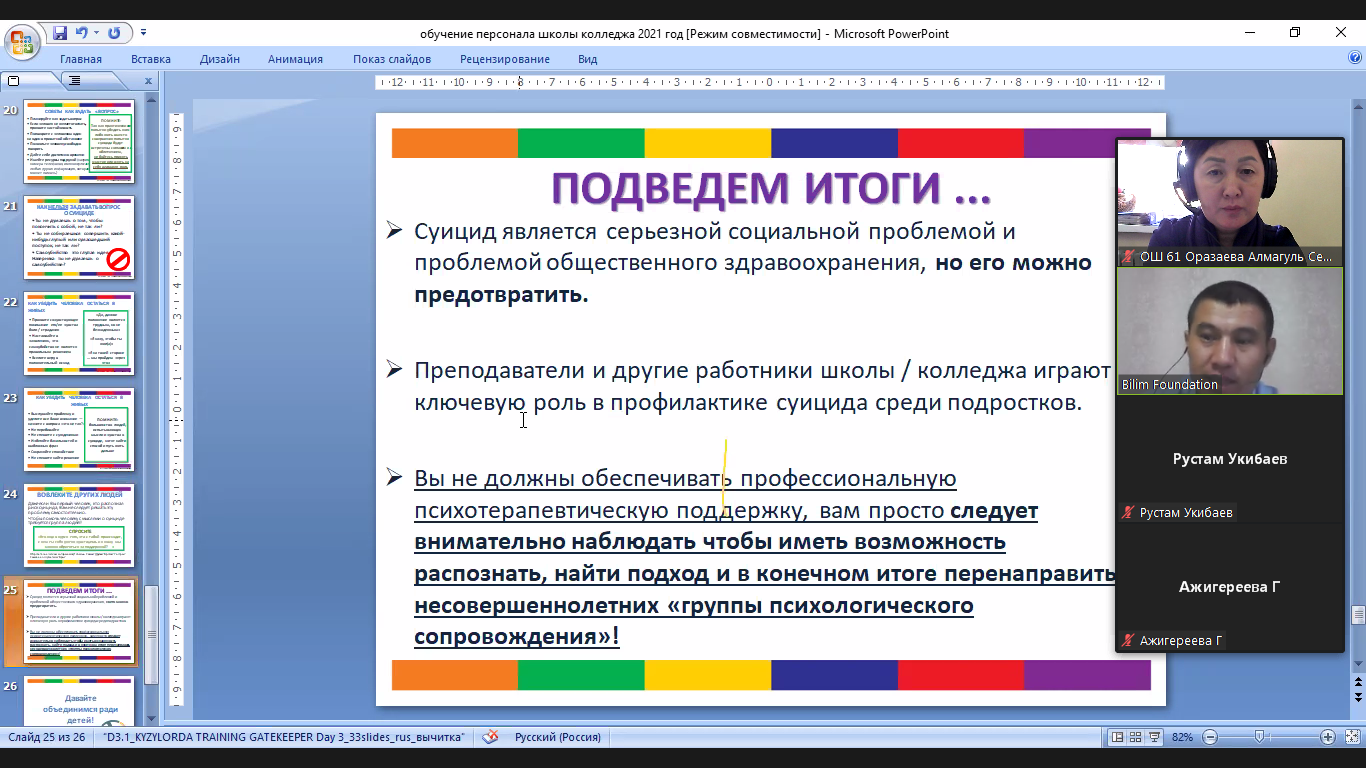The image size is (1366, 768).
Task: Open the Office button menu
Action: coord(20,42)
